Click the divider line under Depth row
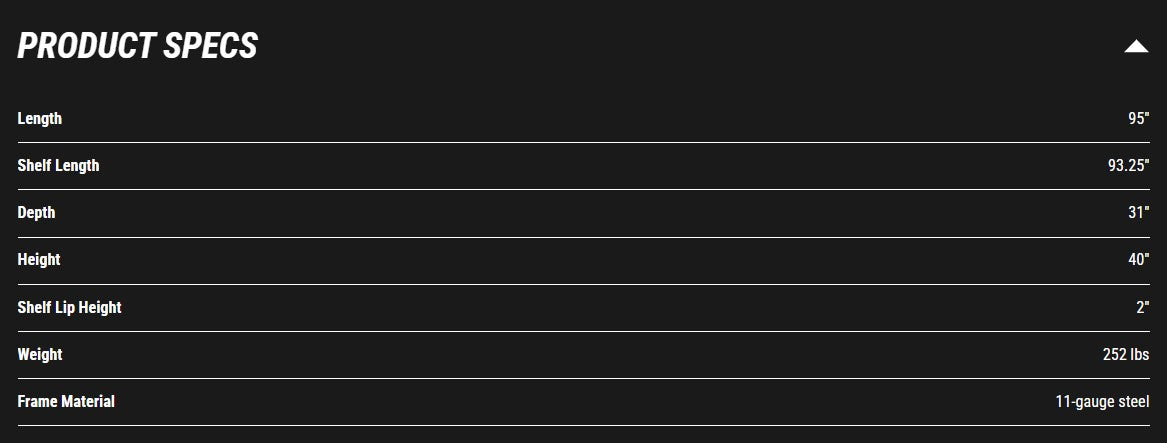1167x443 pixels. pos(583,237)
